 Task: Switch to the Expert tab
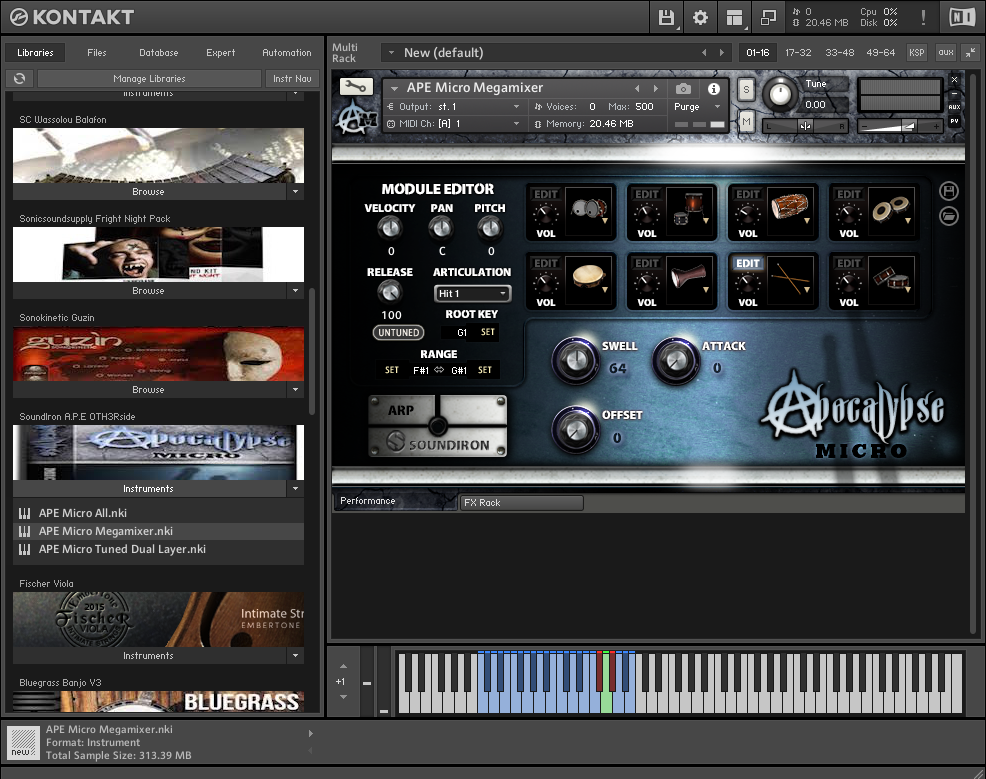[x=221, y=53]
